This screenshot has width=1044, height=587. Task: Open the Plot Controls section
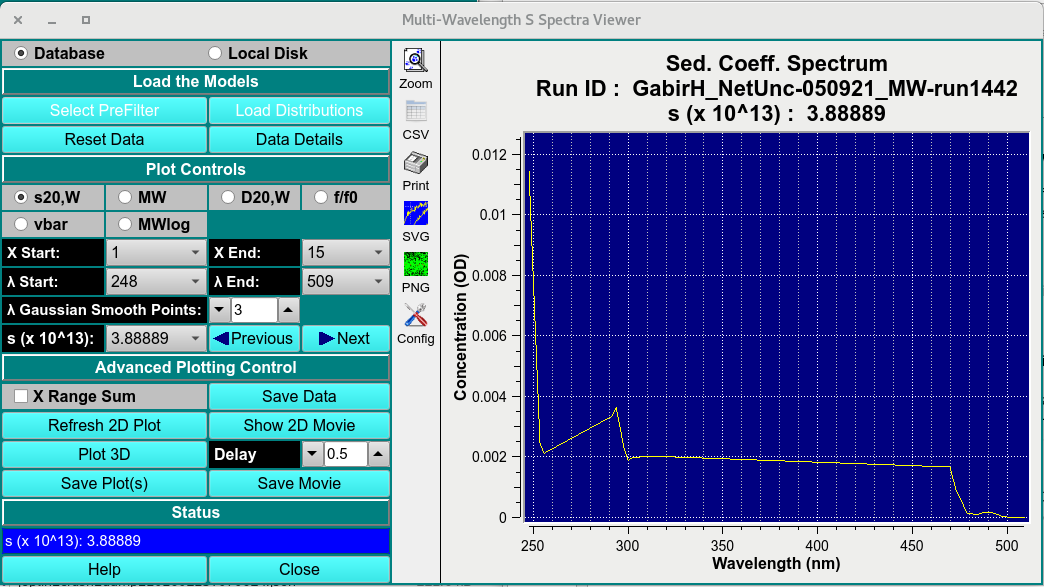[x=195, y=168]
